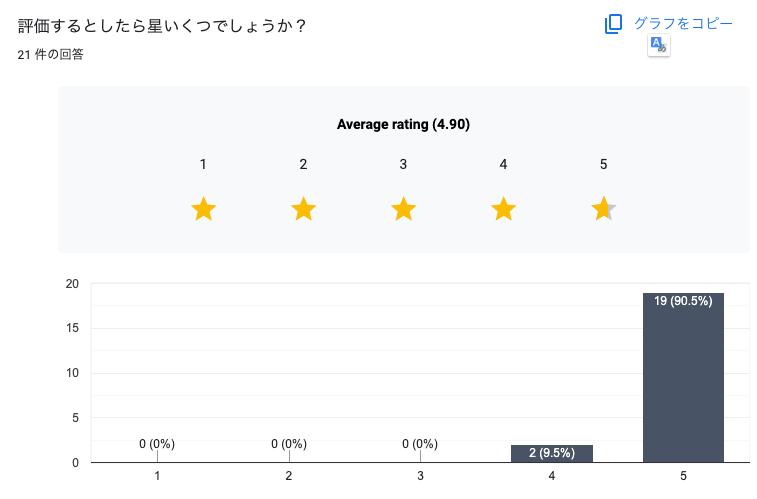
Task: Click the Google Translate icon
Action: [658, 45]
